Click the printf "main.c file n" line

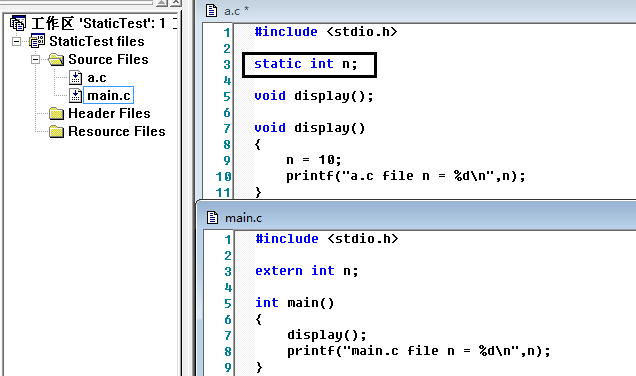click(x=419, y=351)
